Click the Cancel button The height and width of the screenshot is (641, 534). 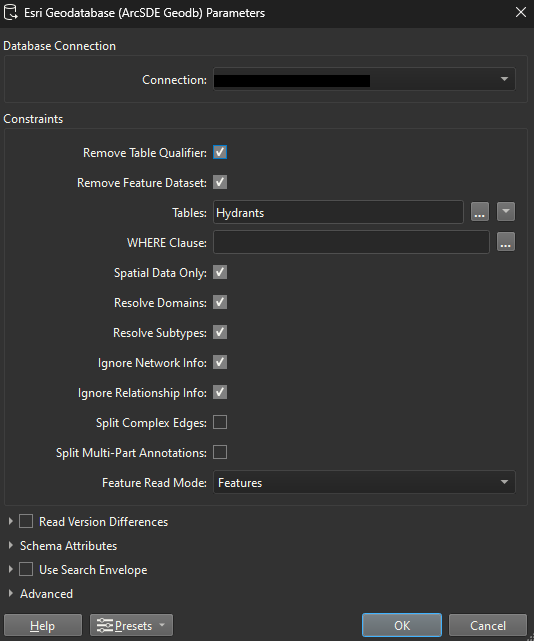[x=488, y=625]
